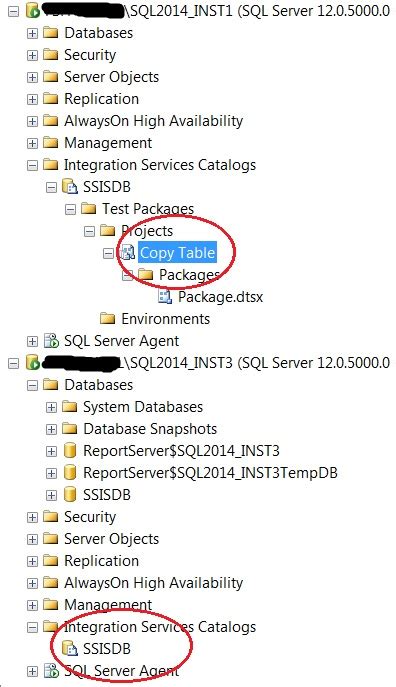Select the Copy Table project label
Image resolution: width=396 pixels, height=687 pixels.
tap(177, 253)
